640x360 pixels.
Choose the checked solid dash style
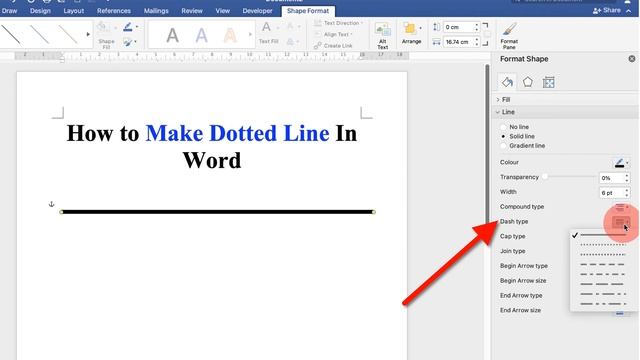(x=603, y=235)
